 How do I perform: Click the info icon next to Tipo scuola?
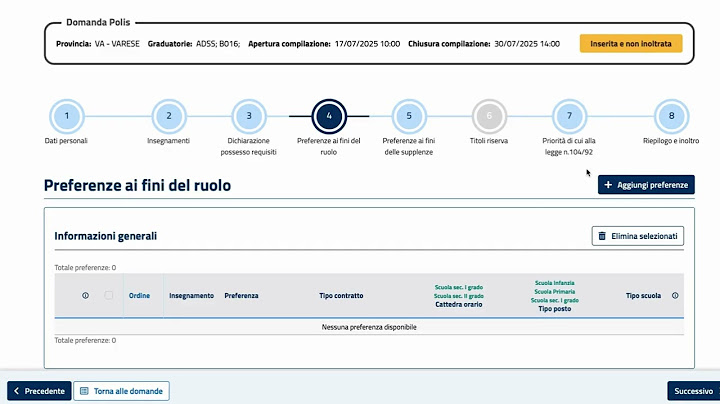(x=675, y=296)
